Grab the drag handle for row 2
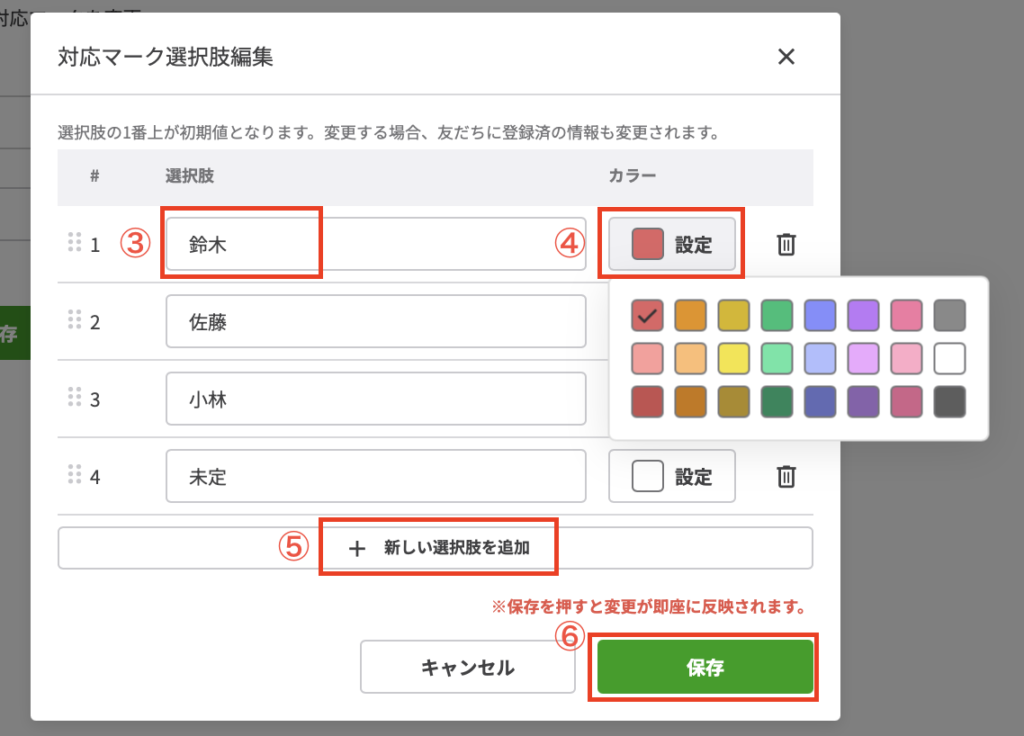This screenshot has height=736, width=1024. click(74, 320)
